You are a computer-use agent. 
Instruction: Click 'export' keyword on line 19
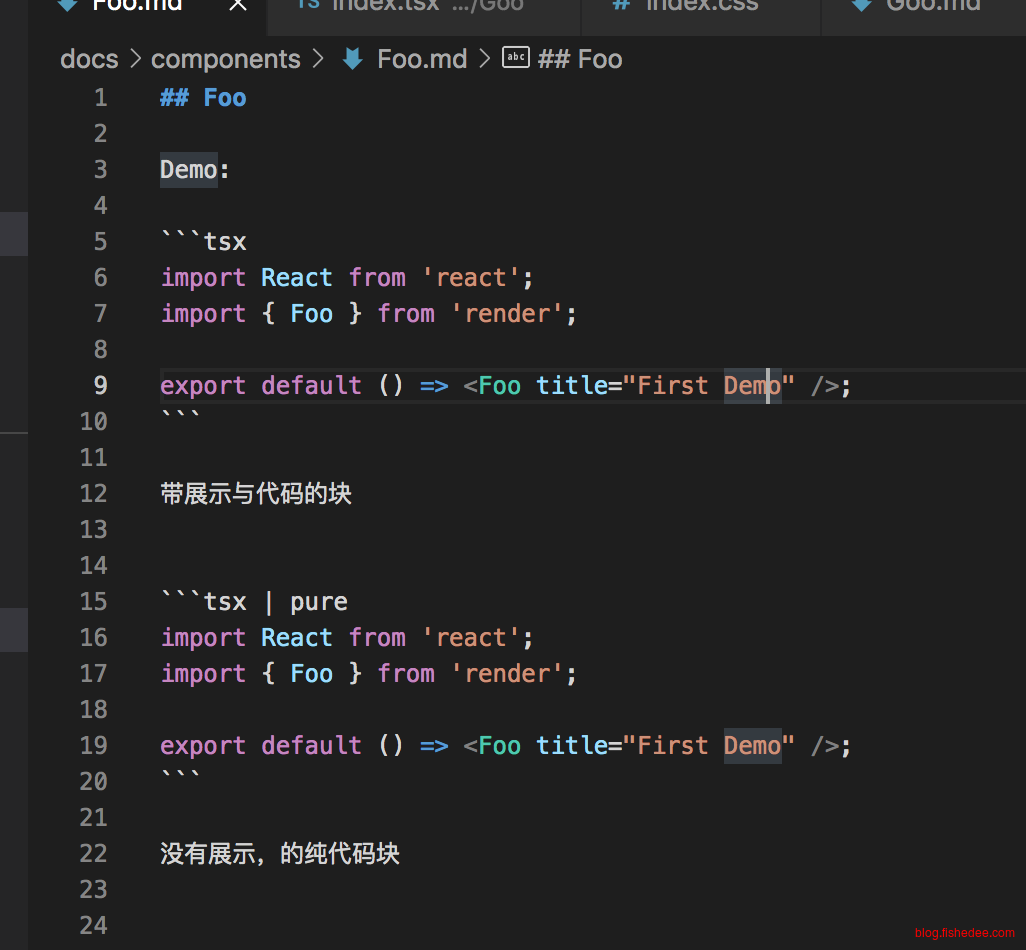tap(203, 746)
